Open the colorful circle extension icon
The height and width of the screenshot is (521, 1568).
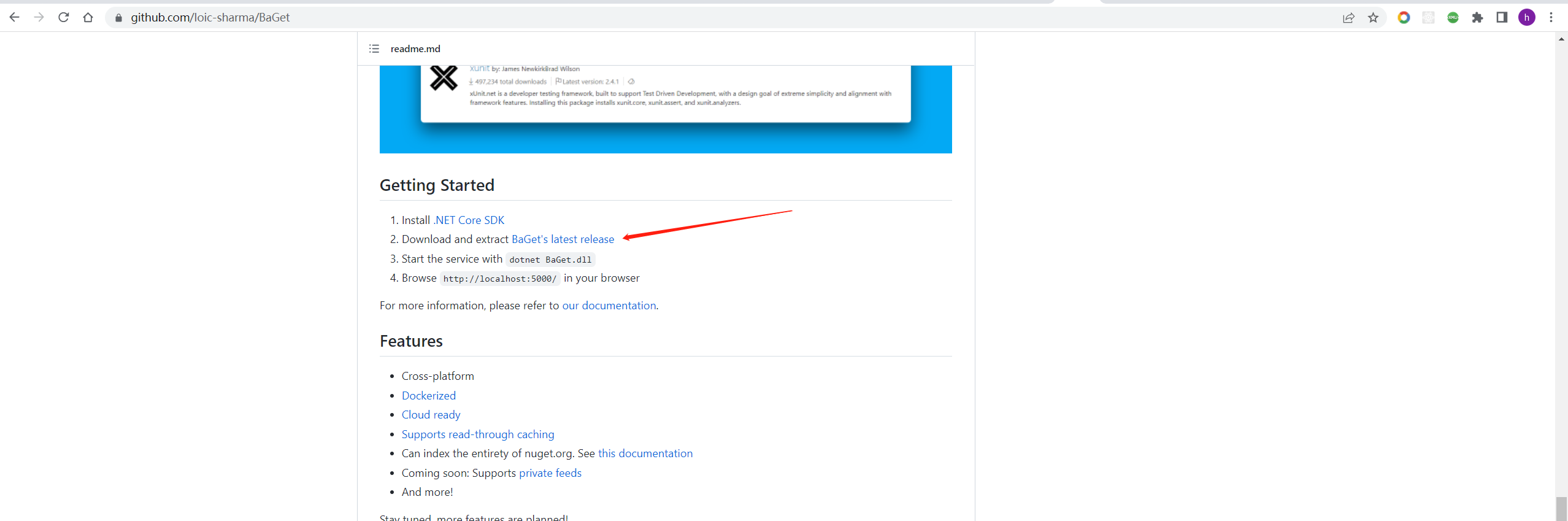coord(1404,18)
